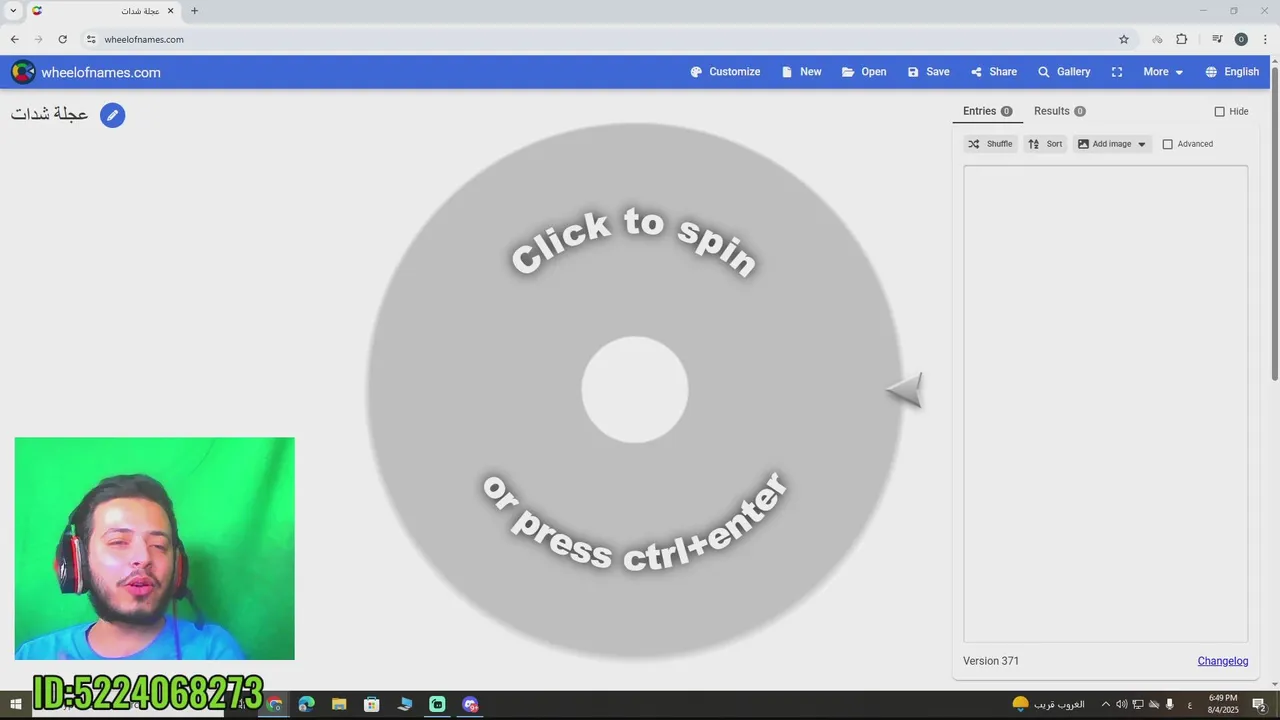This screenshot has width=1280, height=720.
Task: Open the tab search dropdown arrow
Action: click(13, 11)
